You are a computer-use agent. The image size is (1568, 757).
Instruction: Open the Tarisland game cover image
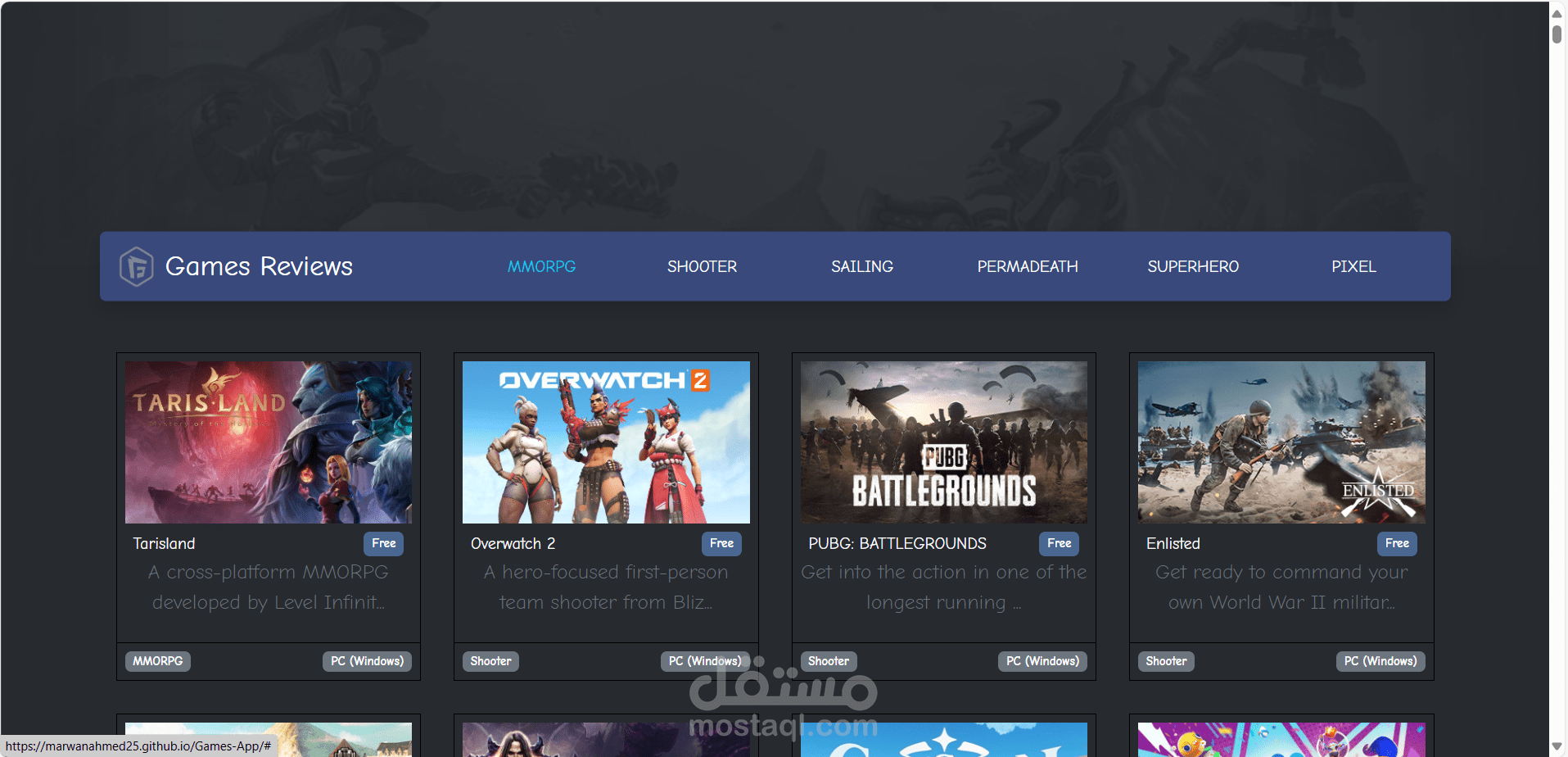point(269,442)
